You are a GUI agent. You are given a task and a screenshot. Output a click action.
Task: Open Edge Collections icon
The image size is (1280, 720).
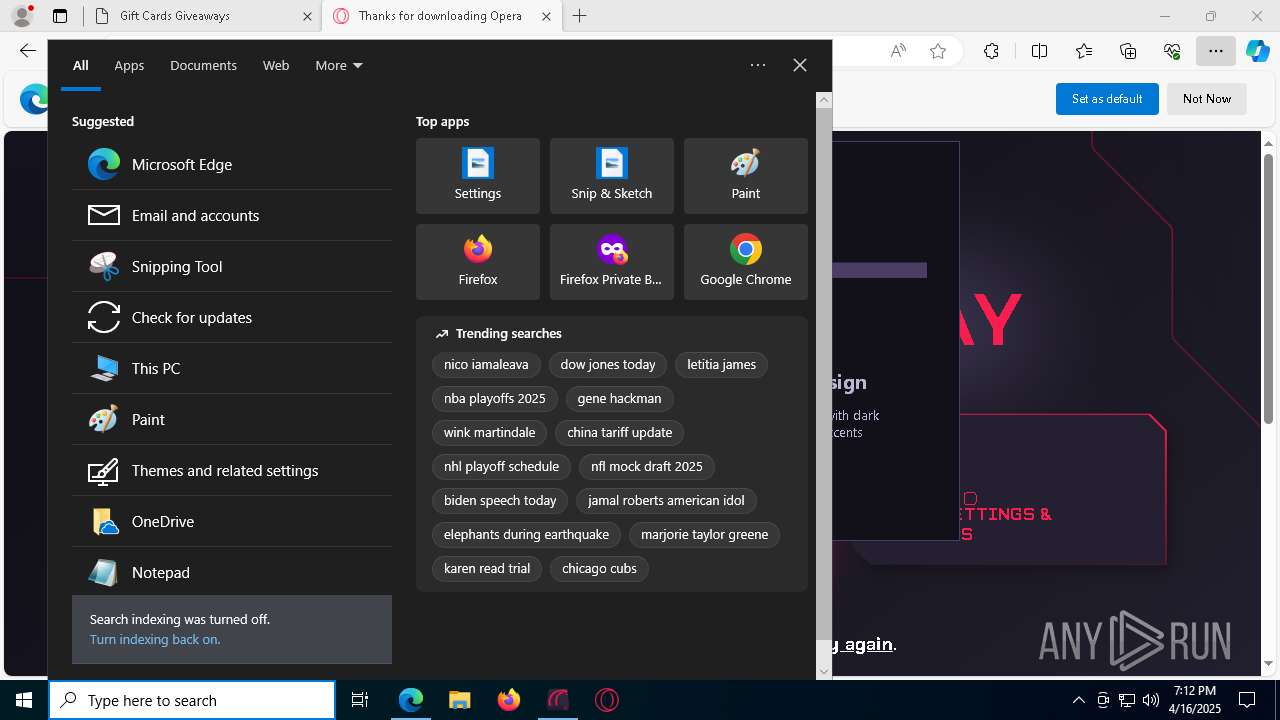click(1128, 51)
